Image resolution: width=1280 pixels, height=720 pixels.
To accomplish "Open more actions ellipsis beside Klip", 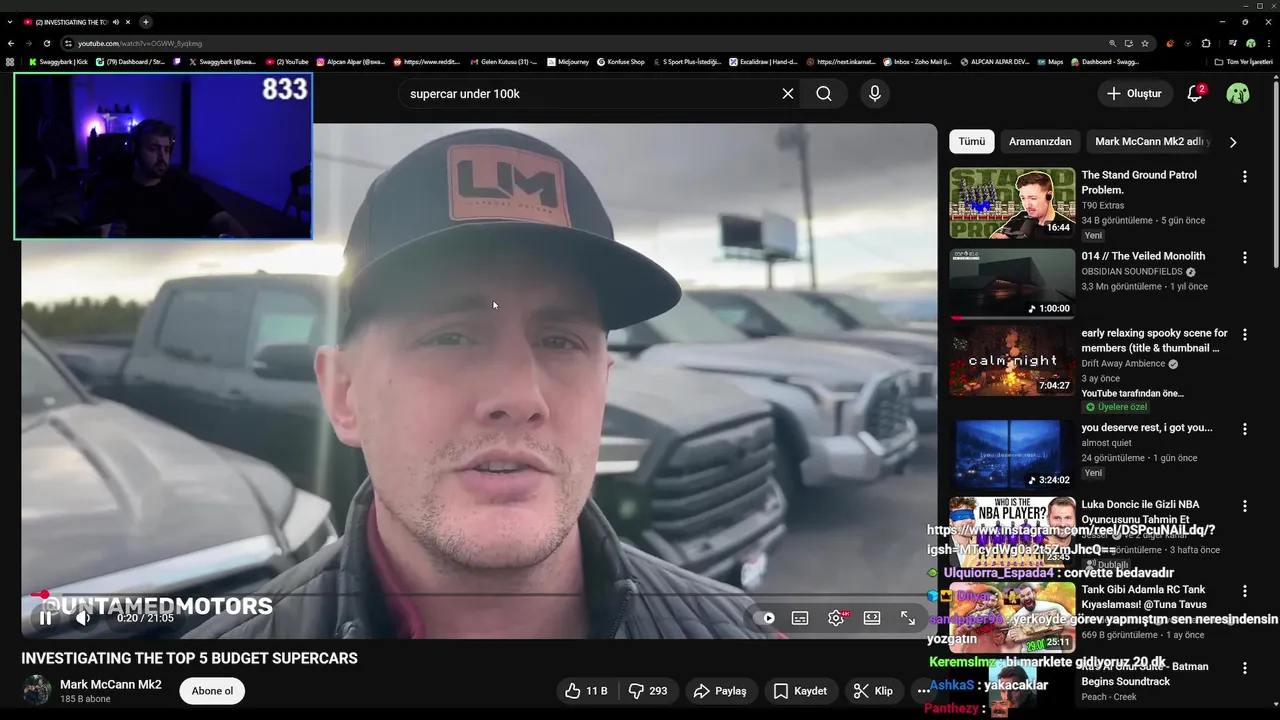I will click(923, 691).
